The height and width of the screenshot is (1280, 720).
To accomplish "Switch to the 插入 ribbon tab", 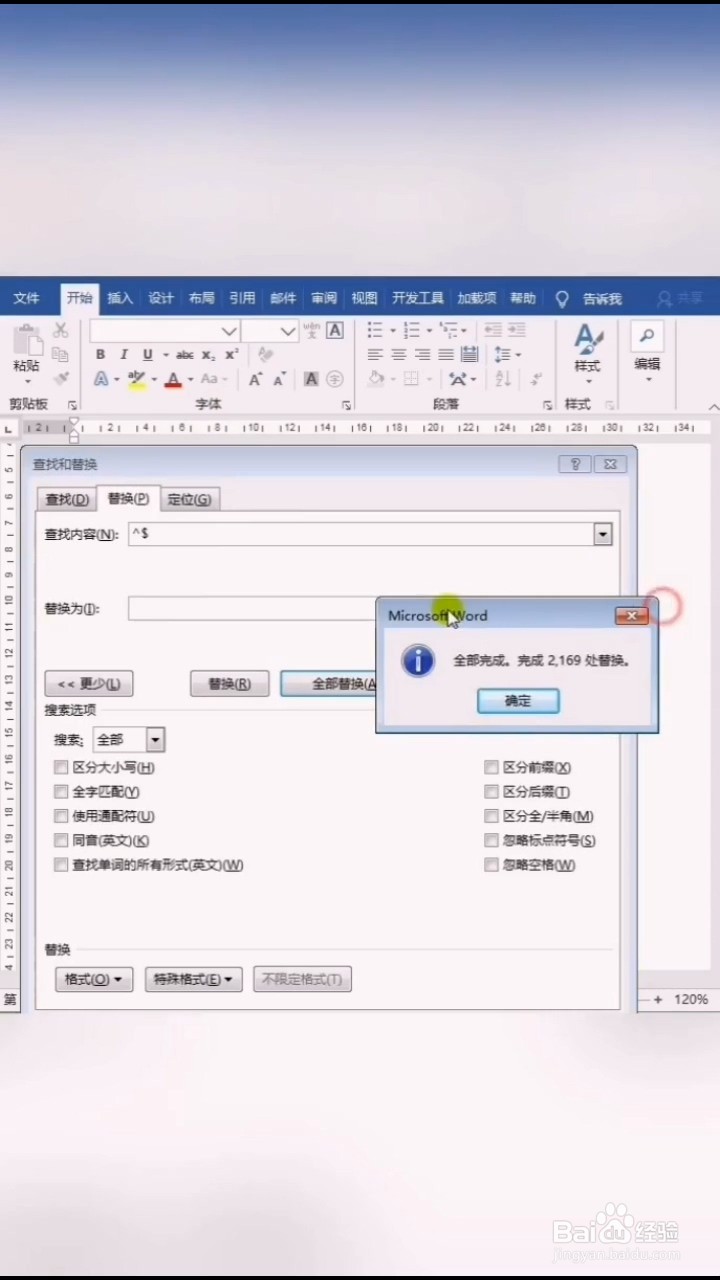I will pyautogui.click(x=120, y=298).
